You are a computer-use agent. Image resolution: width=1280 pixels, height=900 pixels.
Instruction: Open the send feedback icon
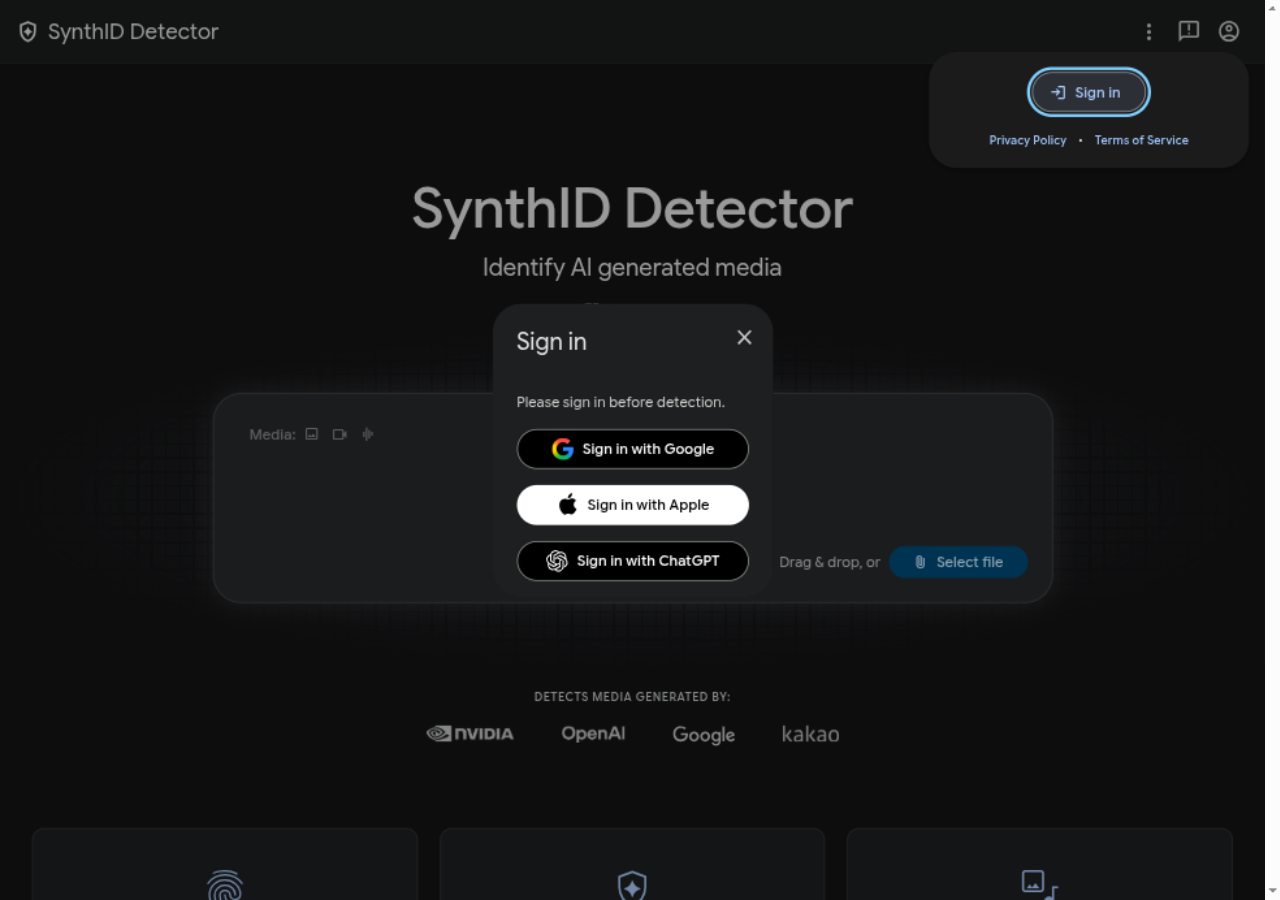(1189, 31)
